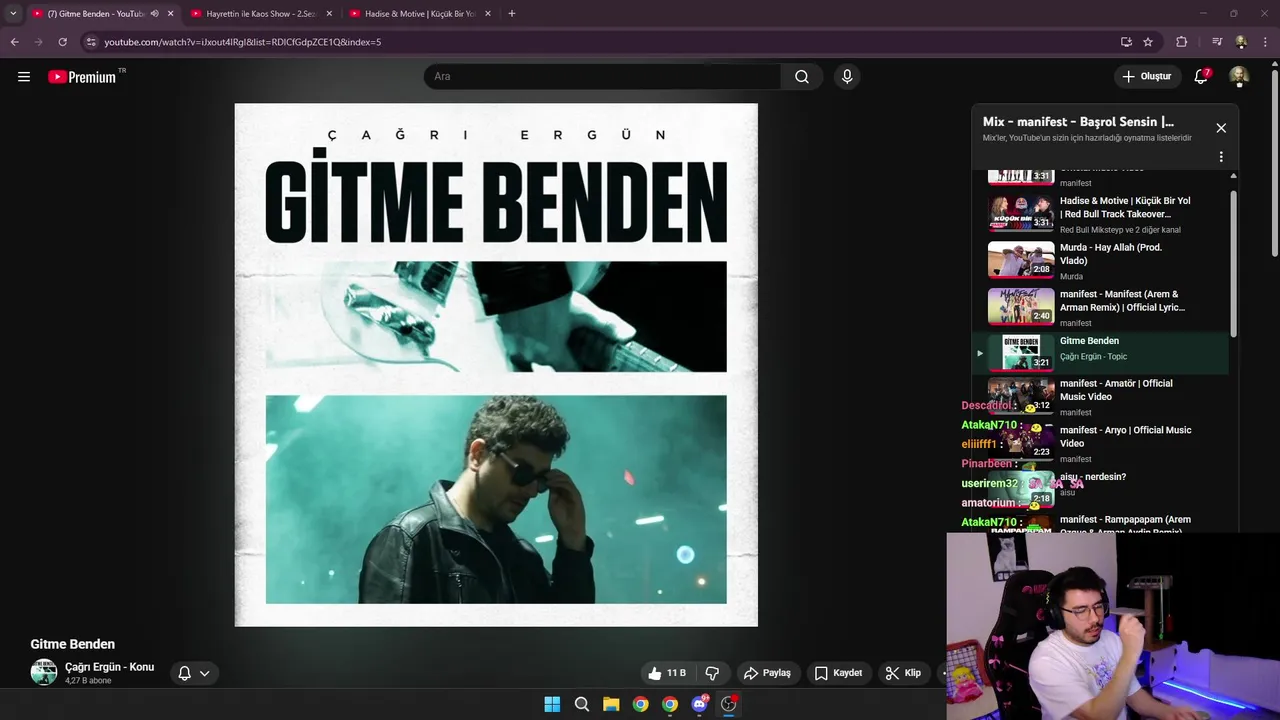Like the video with 11 B thumbs up
This screenshot has width=1280, height=720.
click(667, 673)
